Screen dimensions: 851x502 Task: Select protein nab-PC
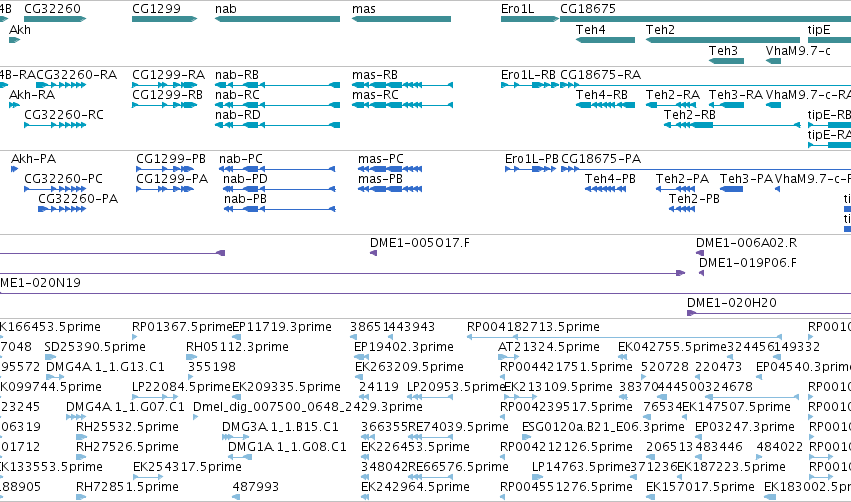tap(240, 159)
